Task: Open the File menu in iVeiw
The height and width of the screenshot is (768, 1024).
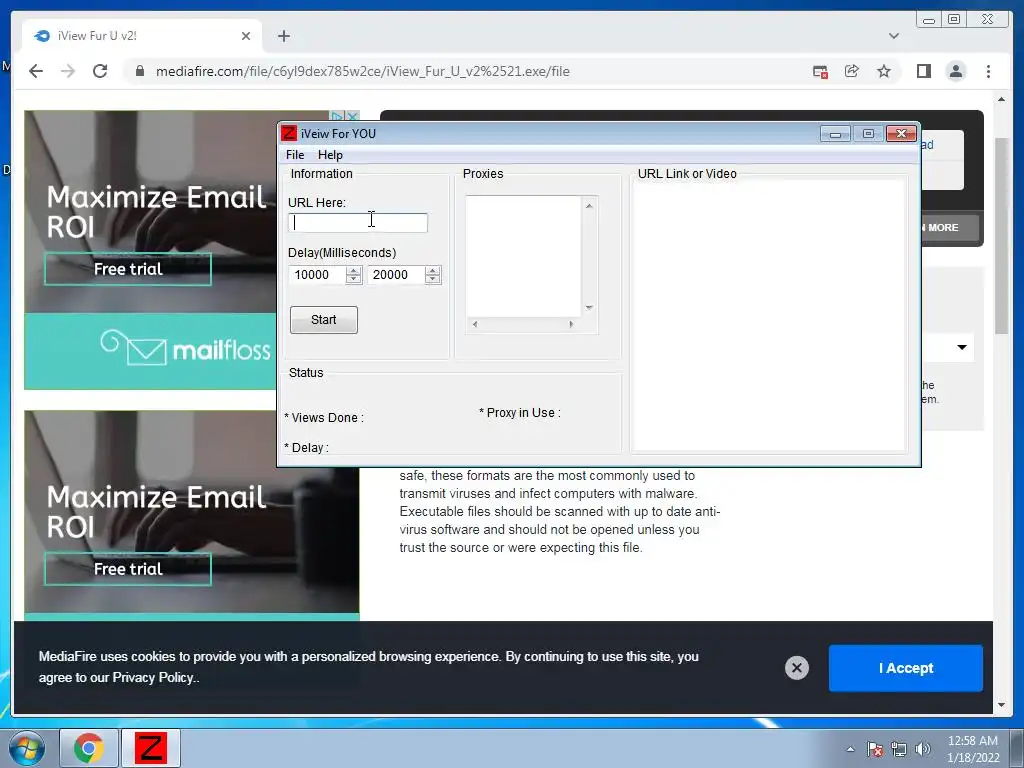Action: pos(295,155)
